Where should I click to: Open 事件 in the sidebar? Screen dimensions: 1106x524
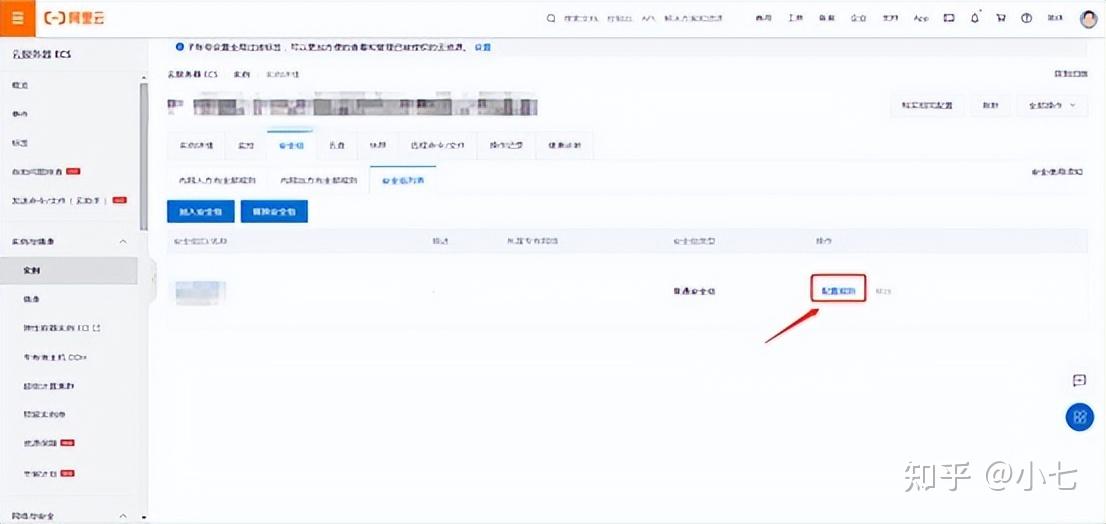click(x=20, y=114)
